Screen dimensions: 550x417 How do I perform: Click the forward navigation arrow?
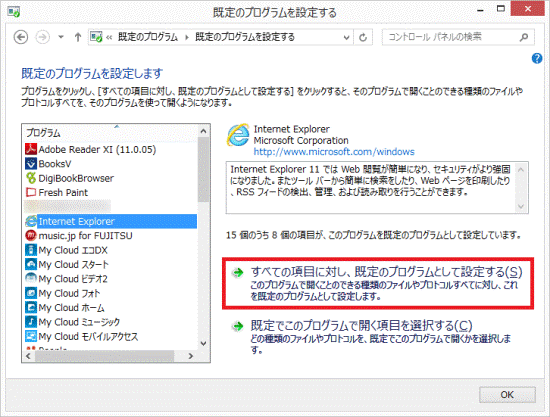coord(42,37)
